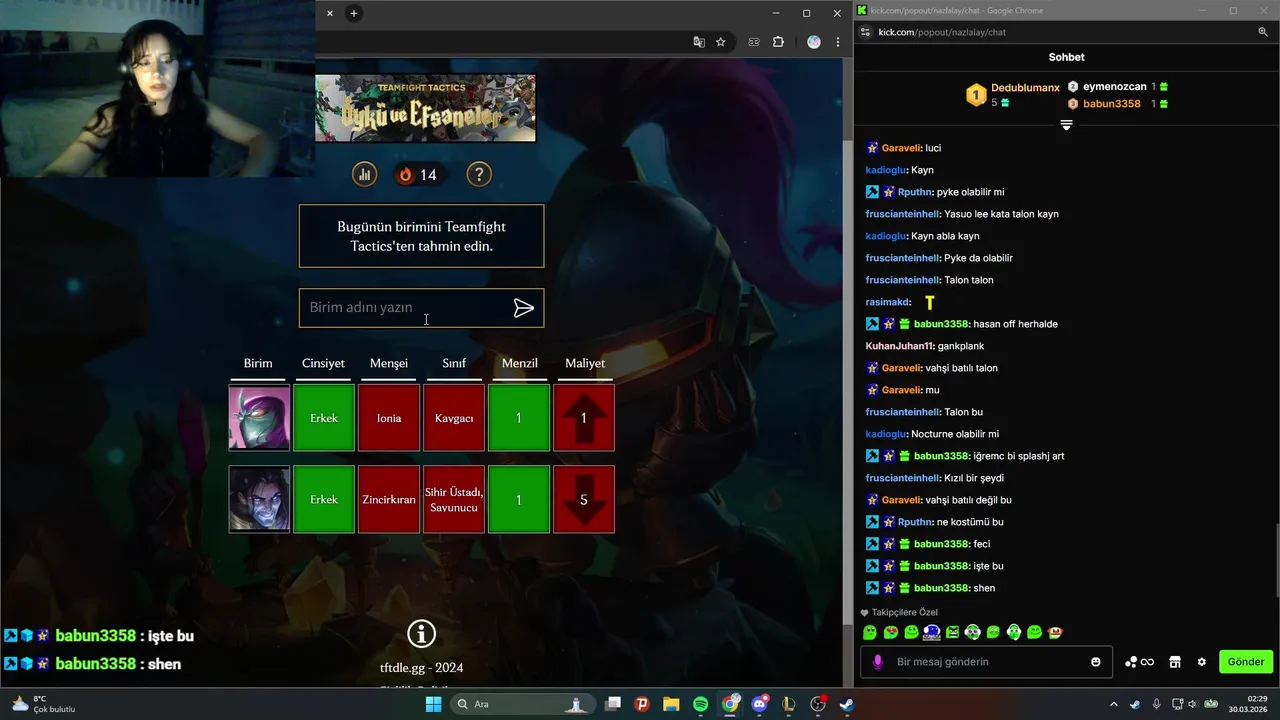1280x720 pixels.
Task: Open a new browser tab with plus
Action: pyautogui.click(x=353, y=13)
